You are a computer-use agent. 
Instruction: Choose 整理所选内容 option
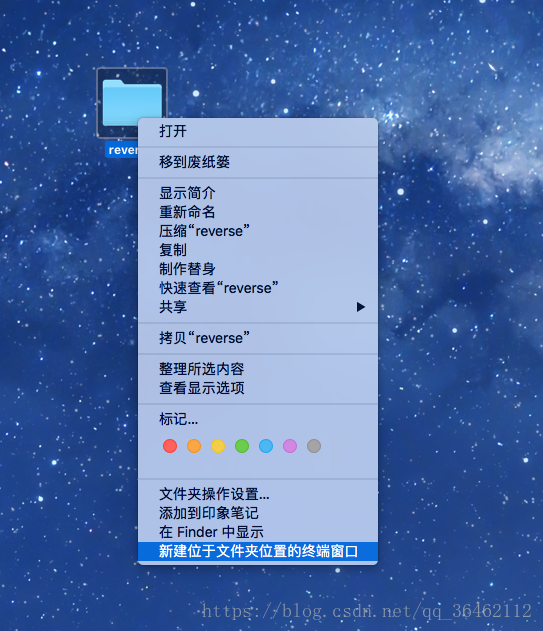tap(258, 369)
